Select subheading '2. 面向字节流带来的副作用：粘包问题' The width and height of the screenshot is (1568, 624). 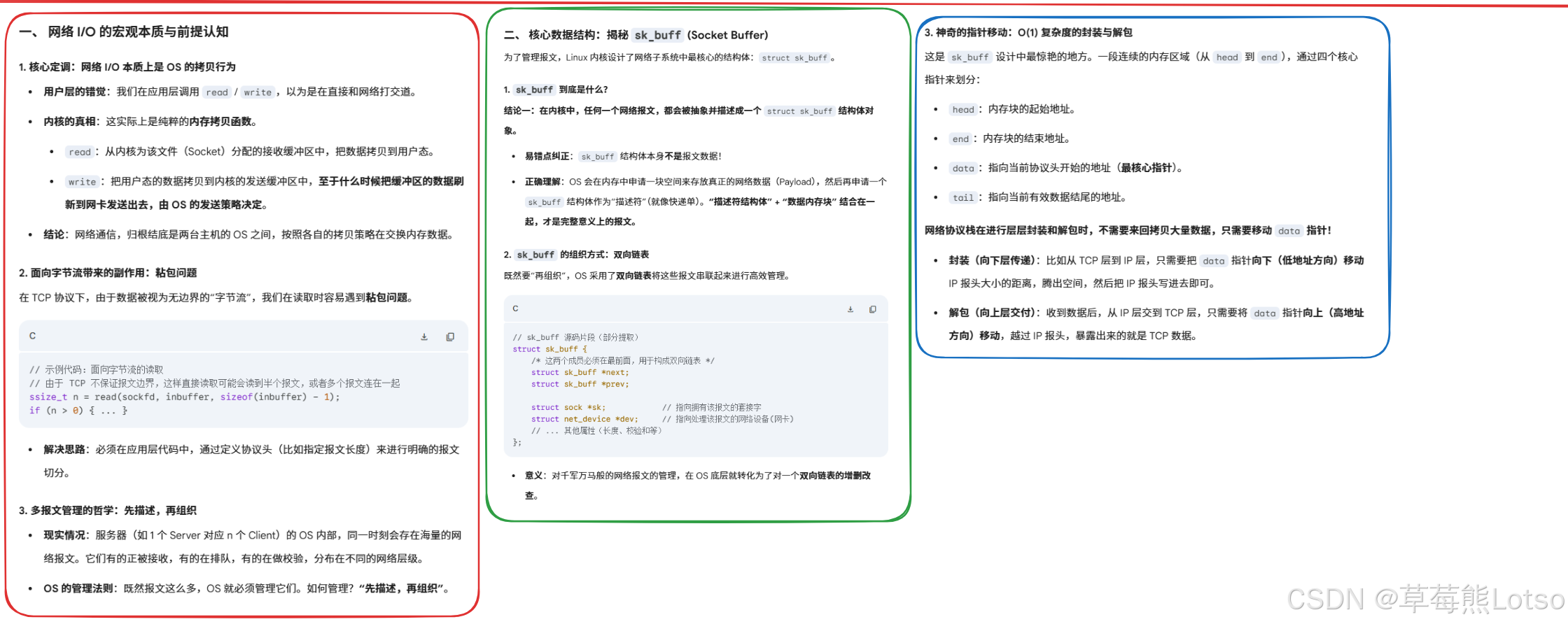[108, 273]
